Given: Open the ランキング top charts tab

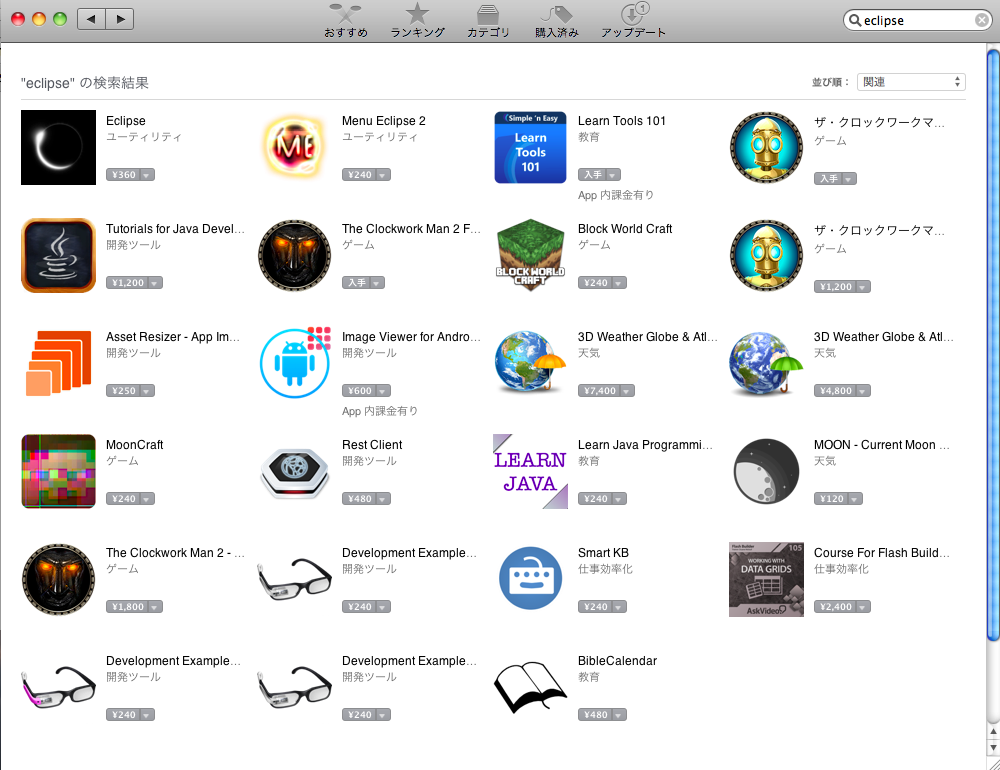Looking at the screenshot, I should pyautogui.click(x=418, y=20).
